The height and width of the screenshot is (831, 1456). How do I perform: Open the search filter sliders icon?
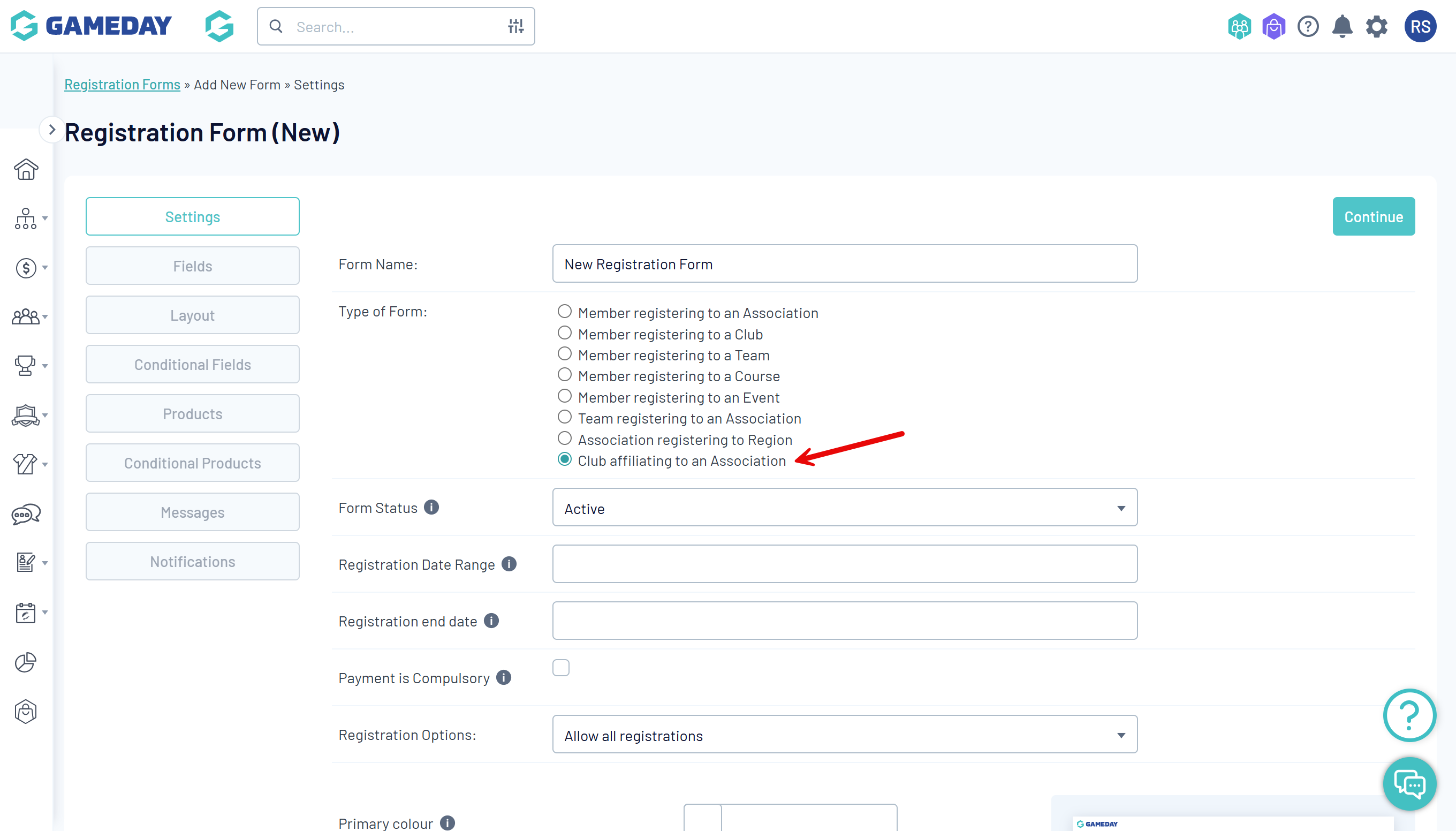tap(515, 26)
